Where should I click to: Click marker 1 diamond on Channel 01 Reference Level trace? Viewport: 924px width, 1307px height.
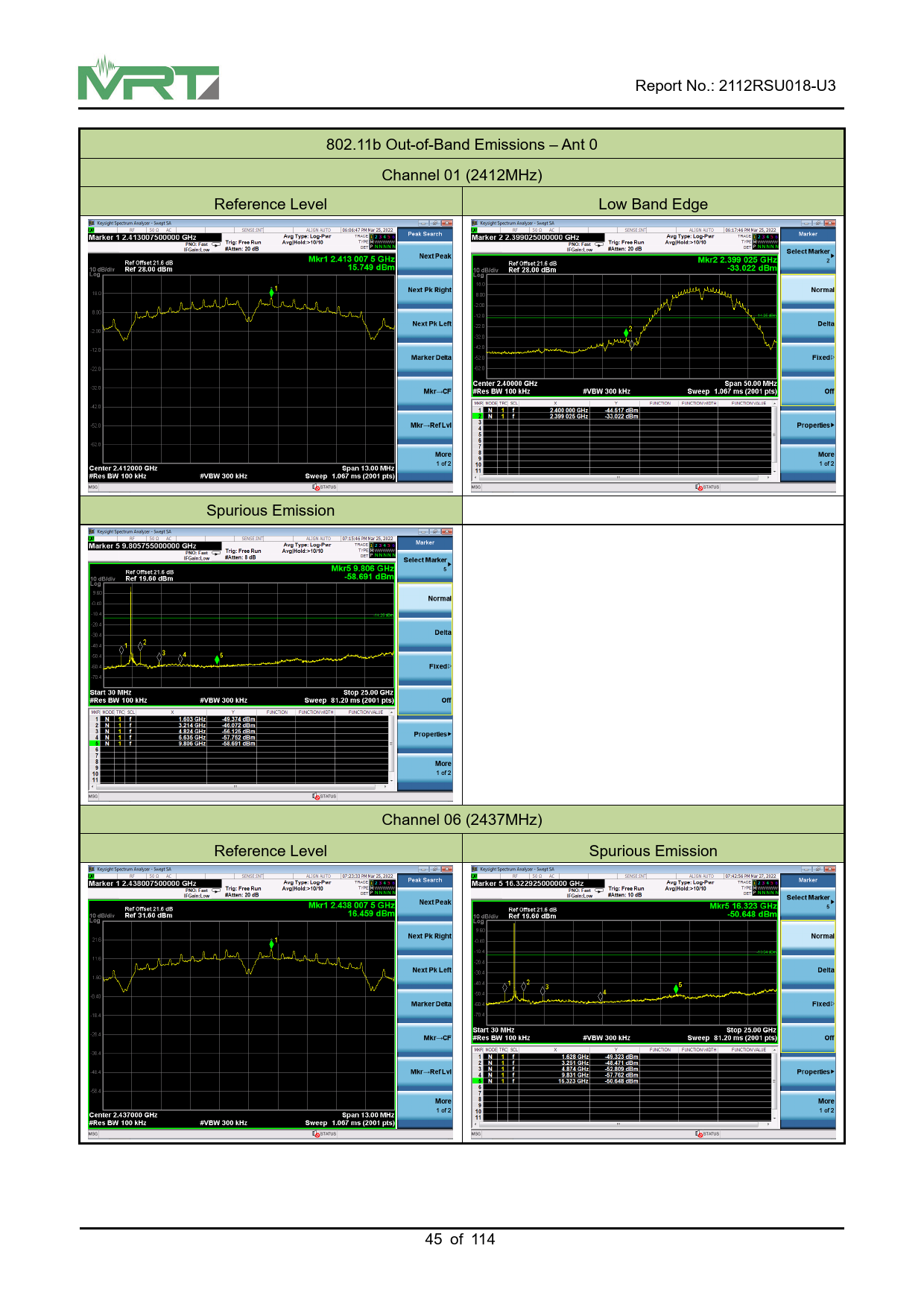271,293
